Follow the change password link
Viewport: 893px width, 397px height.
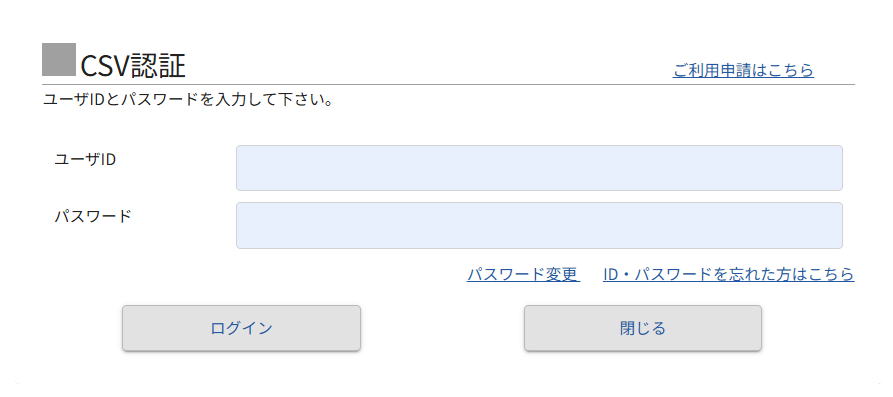pyautogui.click(x=523, y=275)
